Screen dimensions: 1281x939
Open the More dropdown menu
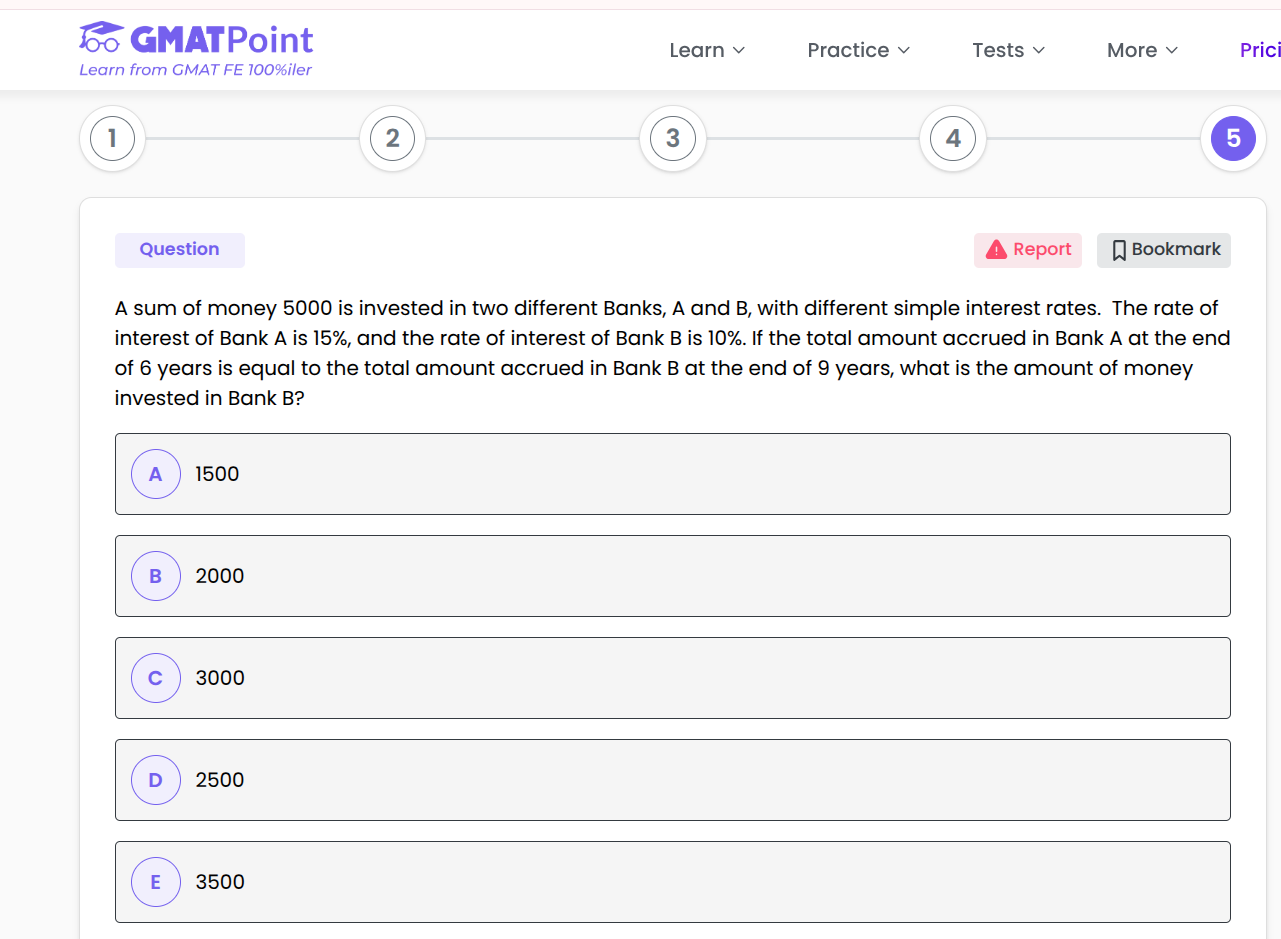[1142, 50]
